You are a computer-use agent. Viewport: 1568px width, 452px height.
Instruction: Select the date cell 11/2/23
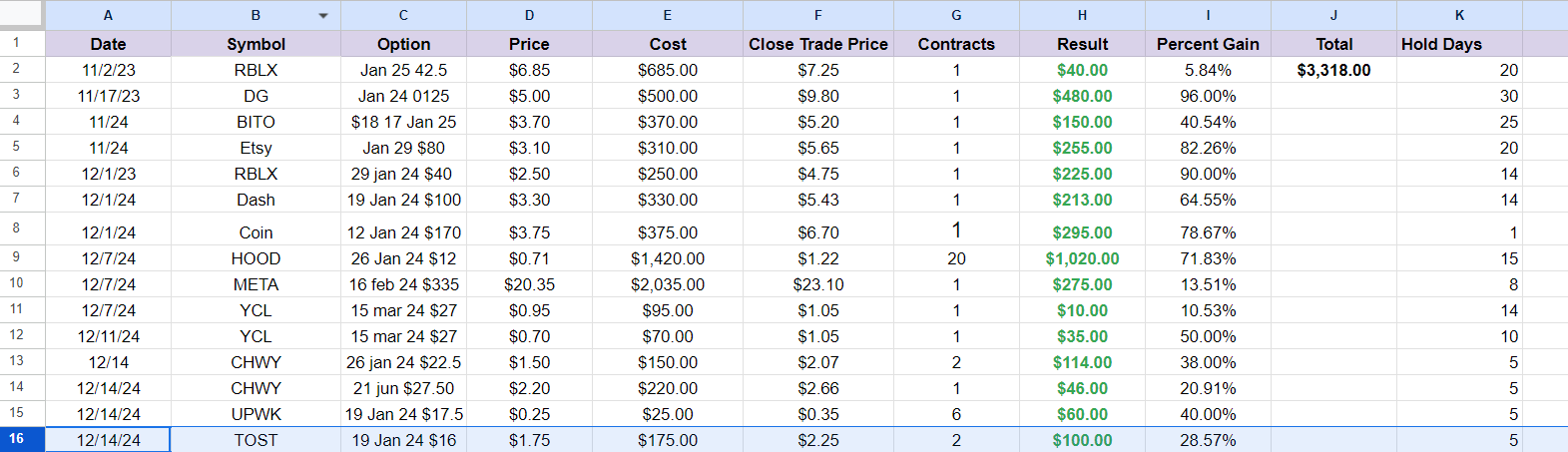tap(108, 70)
